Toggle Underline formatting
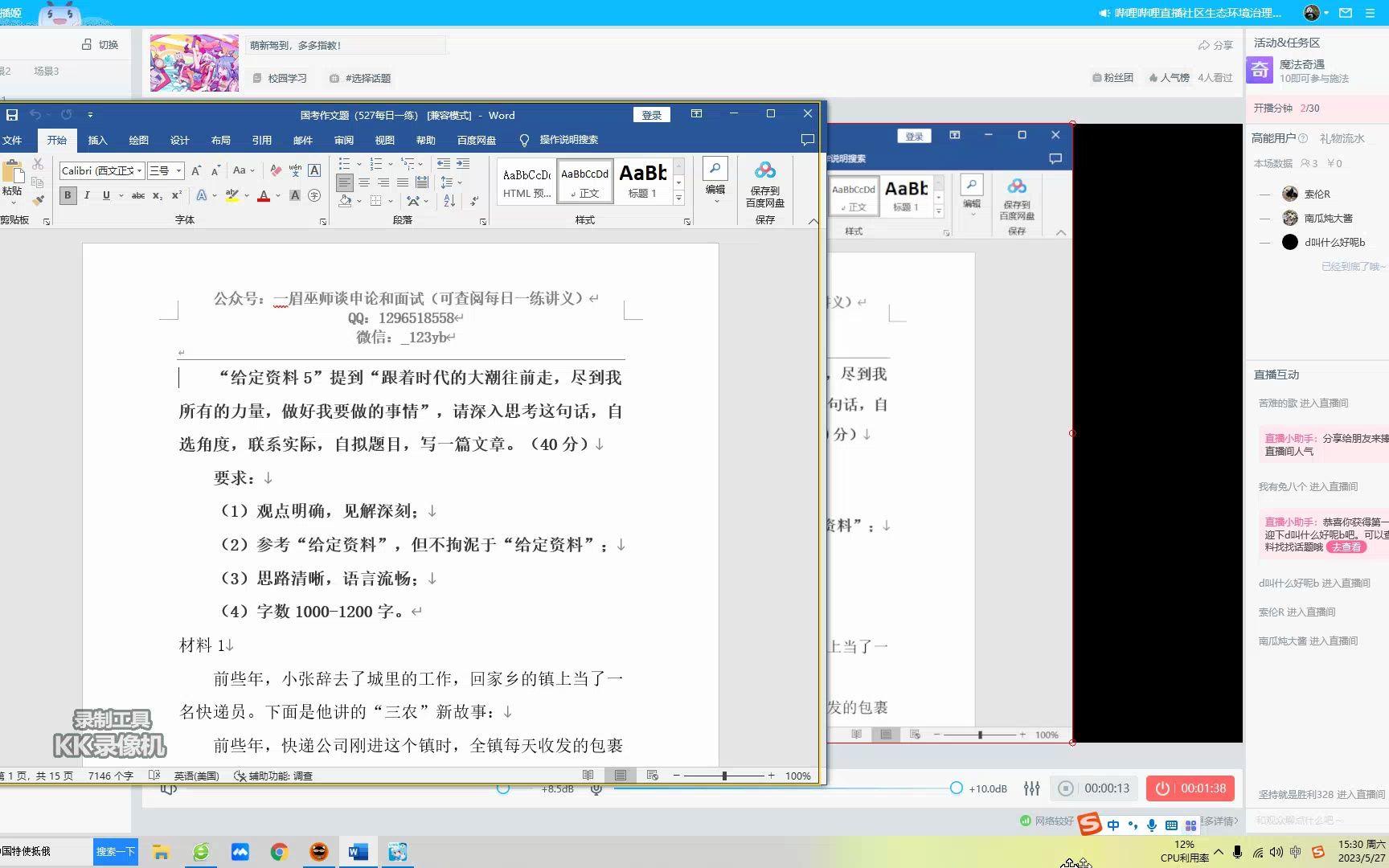The image size is (1389, 868). (106, 195)
